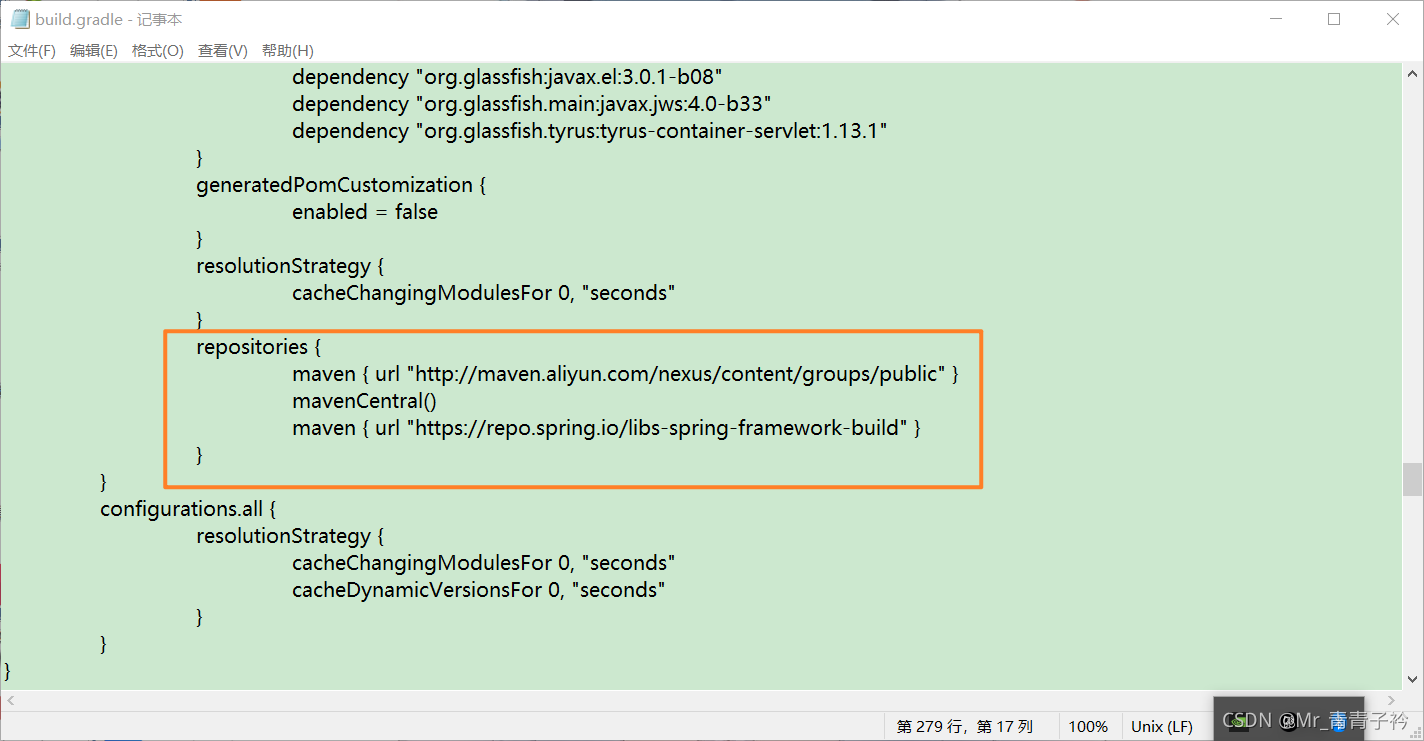Click the horizontal scrollbar track
Image resolution: width=1424 pixels, height=741 pixels.
[700, 701]
